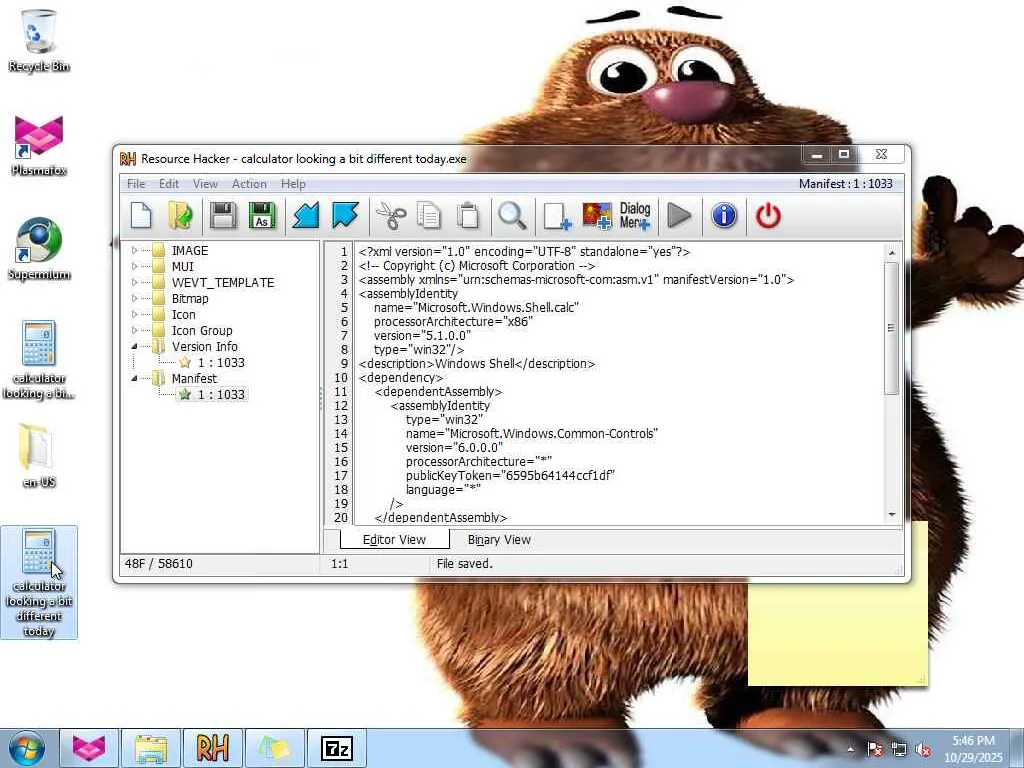Select Plasmafox desktop shortcut

(39, 145)
